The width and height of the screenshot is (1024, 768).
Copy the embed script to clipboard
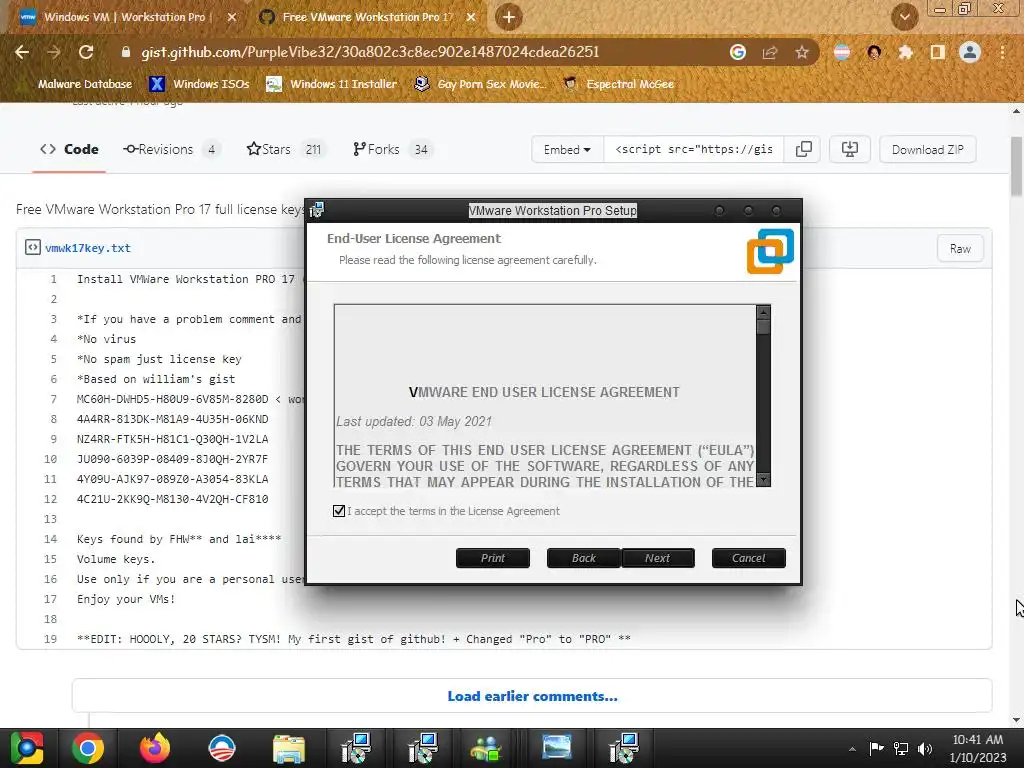point(803,150)
